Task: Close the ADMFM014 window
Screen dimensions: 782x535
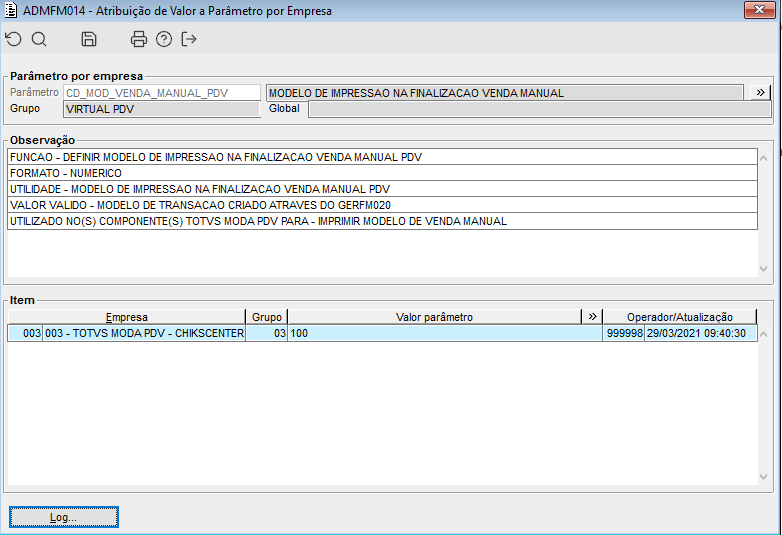Action: [x=760, y=10]
